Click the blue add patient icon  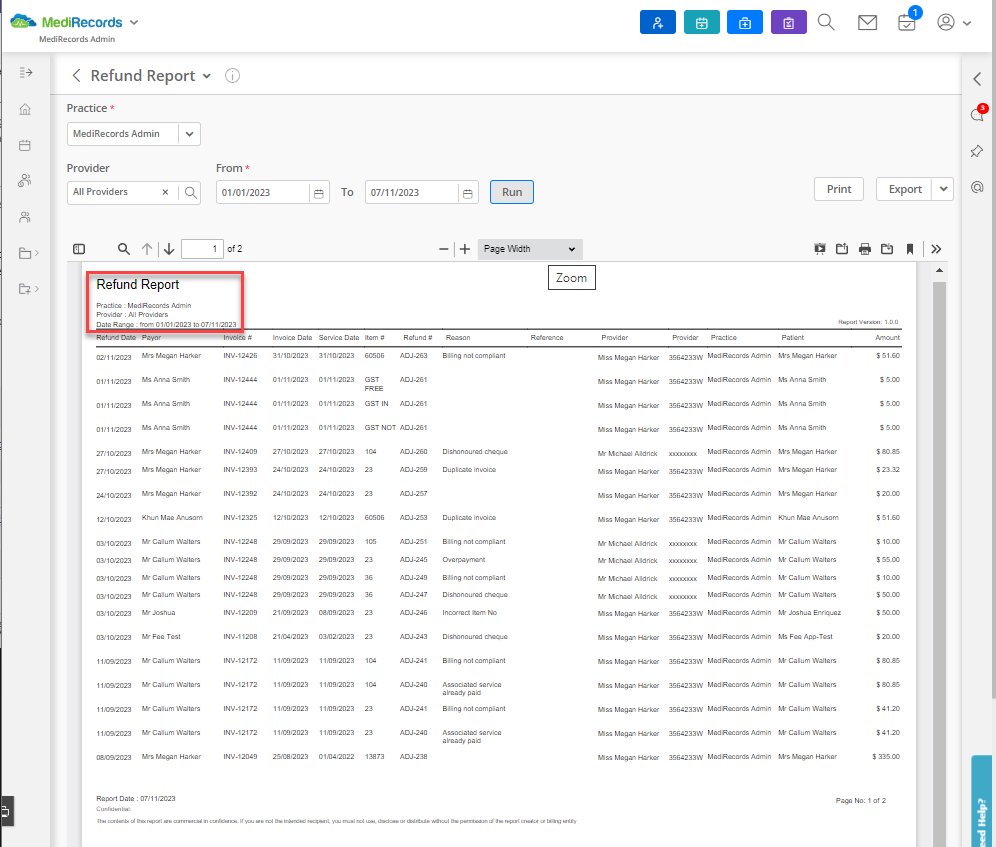pyautogui.click(x=657, y=22)
